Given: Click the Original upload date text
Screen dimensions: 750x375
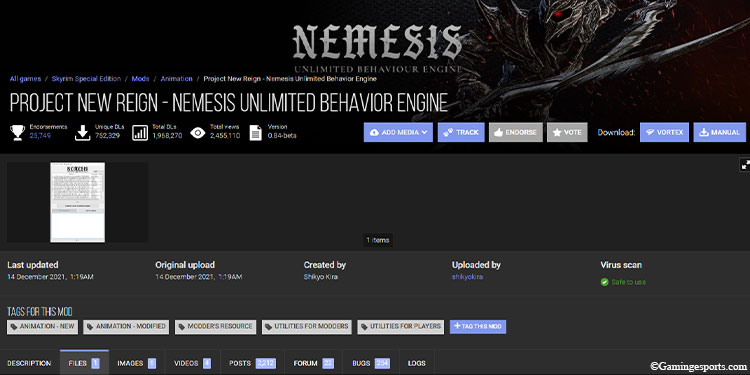Looking at the screenshot, I should coord(199,277).
